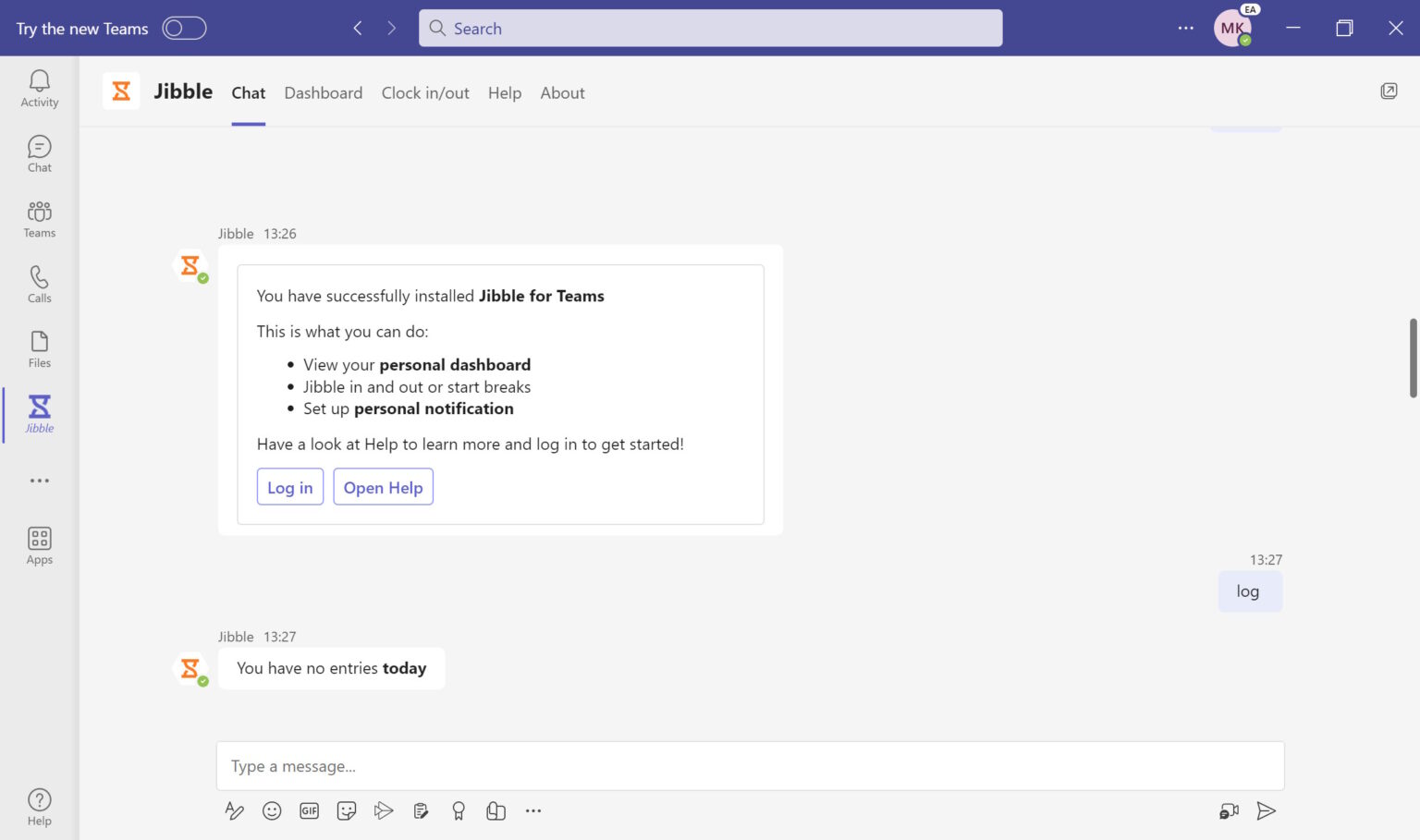Send the message with the send icon
This screenshot has width=1420, height=840.
(x=1267, y=810)
